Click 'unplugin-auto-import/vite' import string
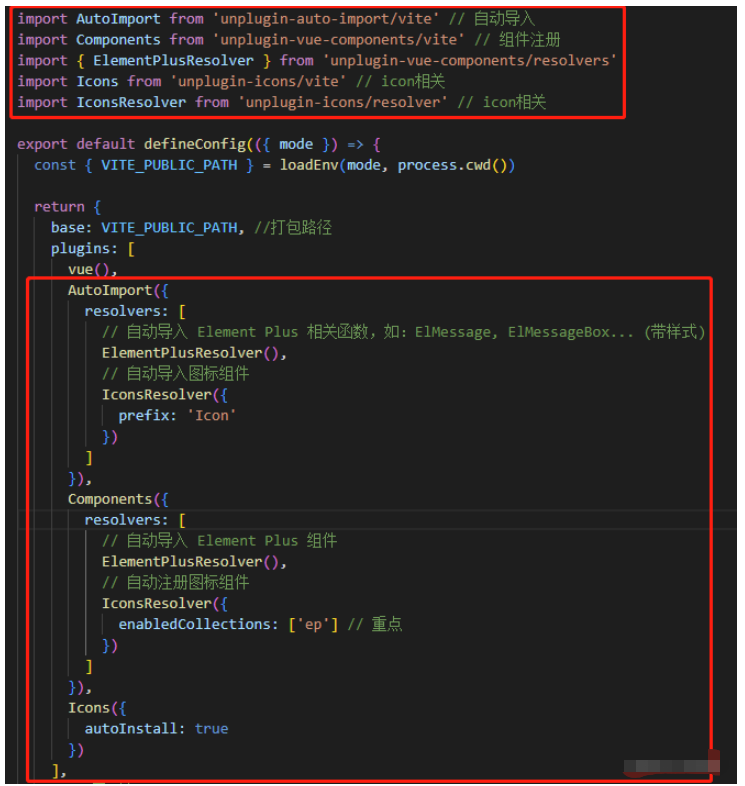Screen dimensions: 745x786 326,19
